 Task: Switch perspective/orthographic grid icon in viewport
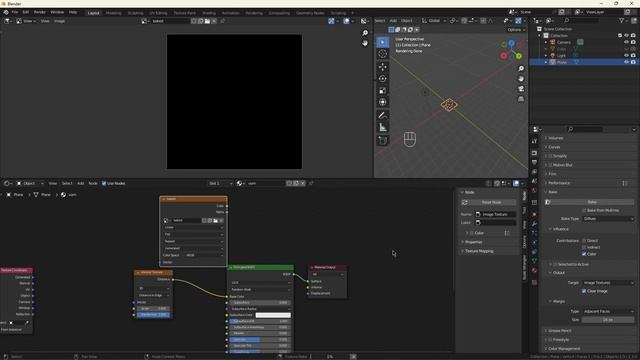[521, 99]
